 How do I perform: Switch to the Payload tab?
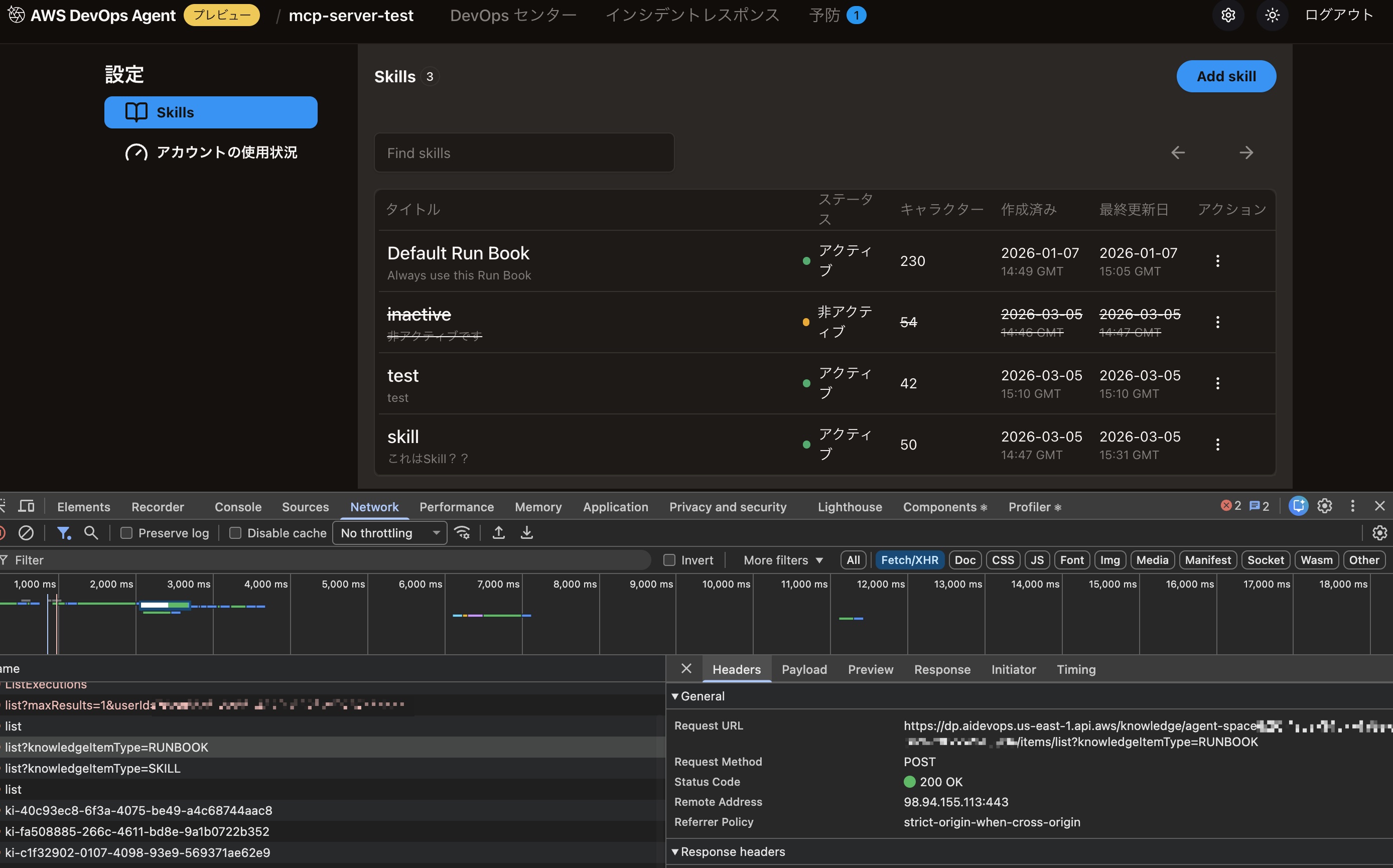pos(804,669)
